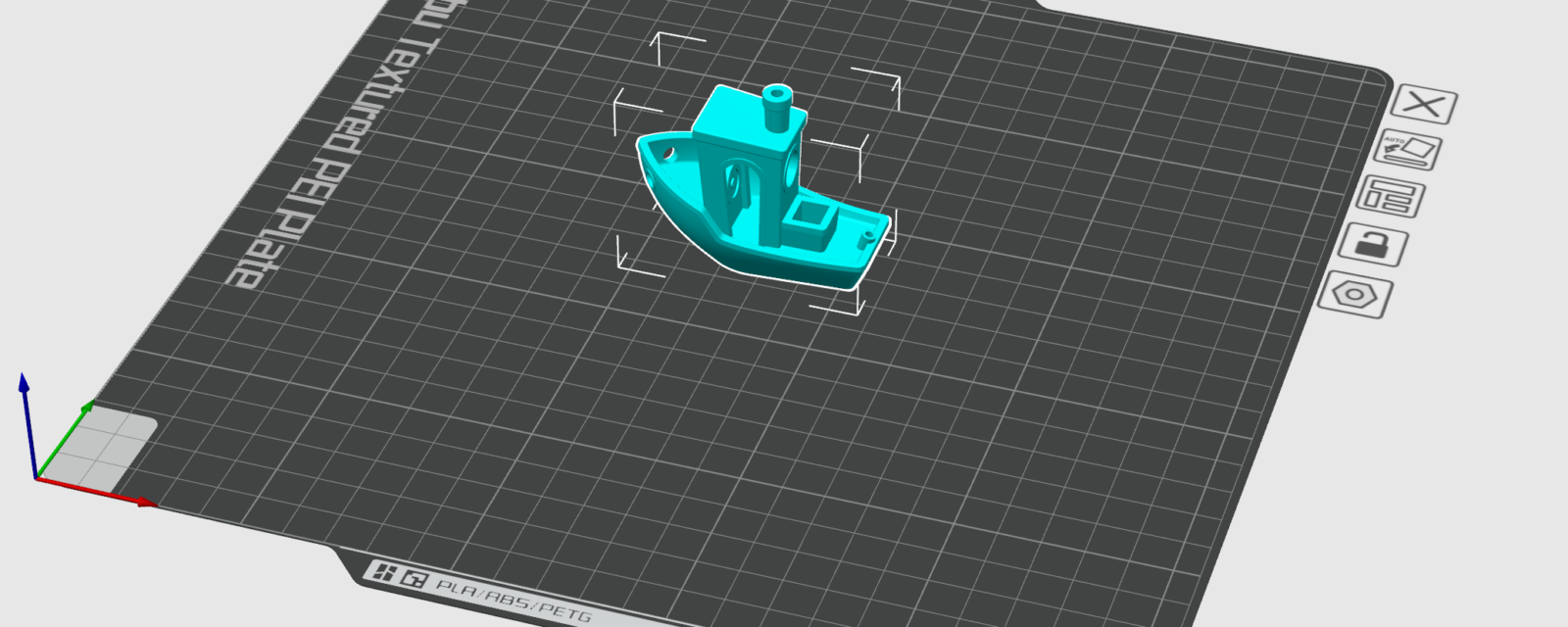Toggle the plate lock icon
Viewport: 1568px width, 627px height.
(x=1374, y=245)
